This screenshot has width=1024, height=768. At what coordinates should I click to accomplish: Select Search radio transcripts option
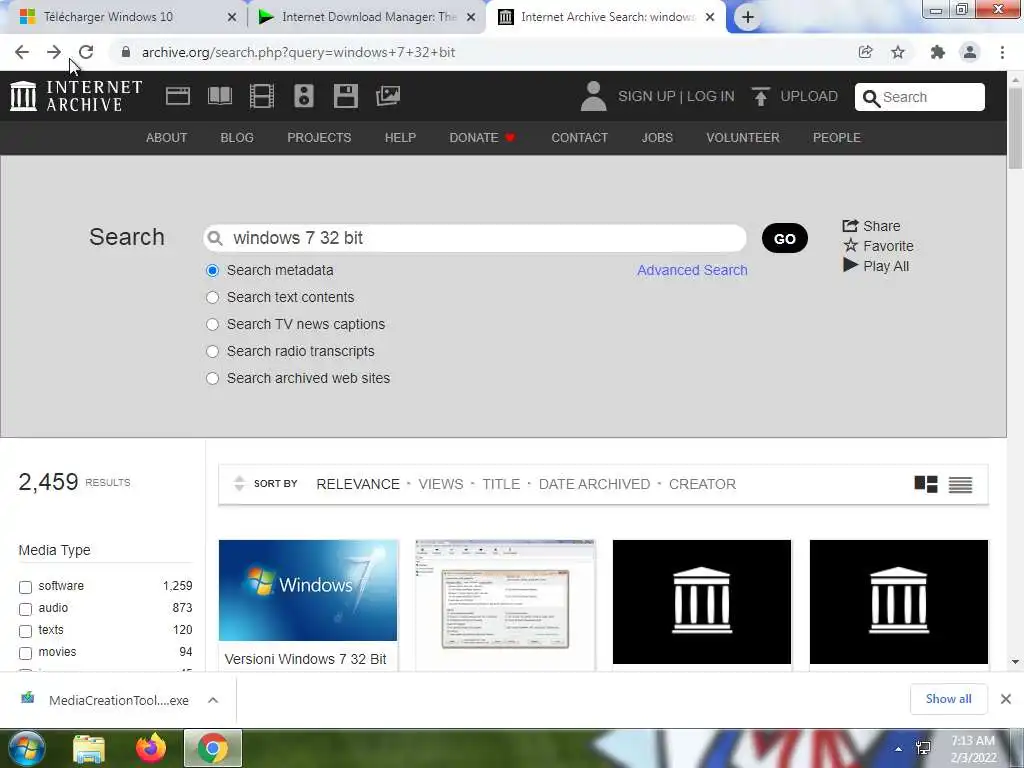(x=212, y=351)
